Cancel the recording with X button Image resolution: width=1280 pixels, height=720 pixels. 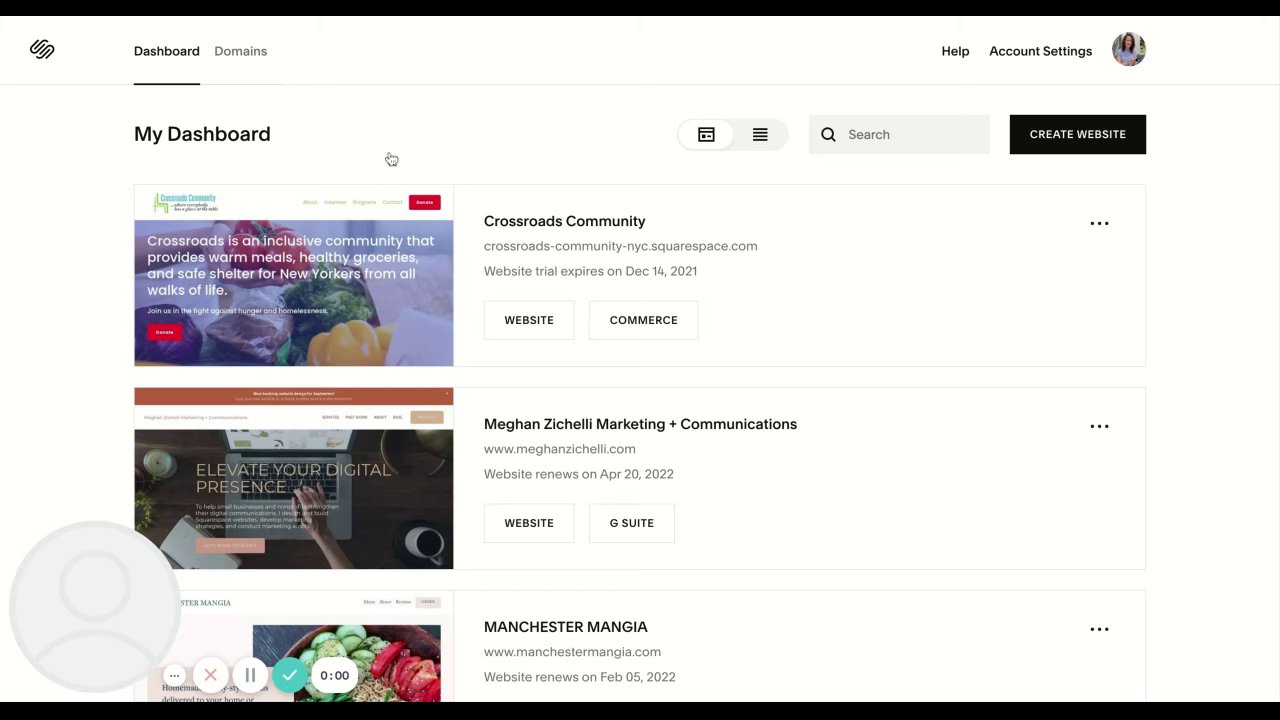click(x=210, y=675)
